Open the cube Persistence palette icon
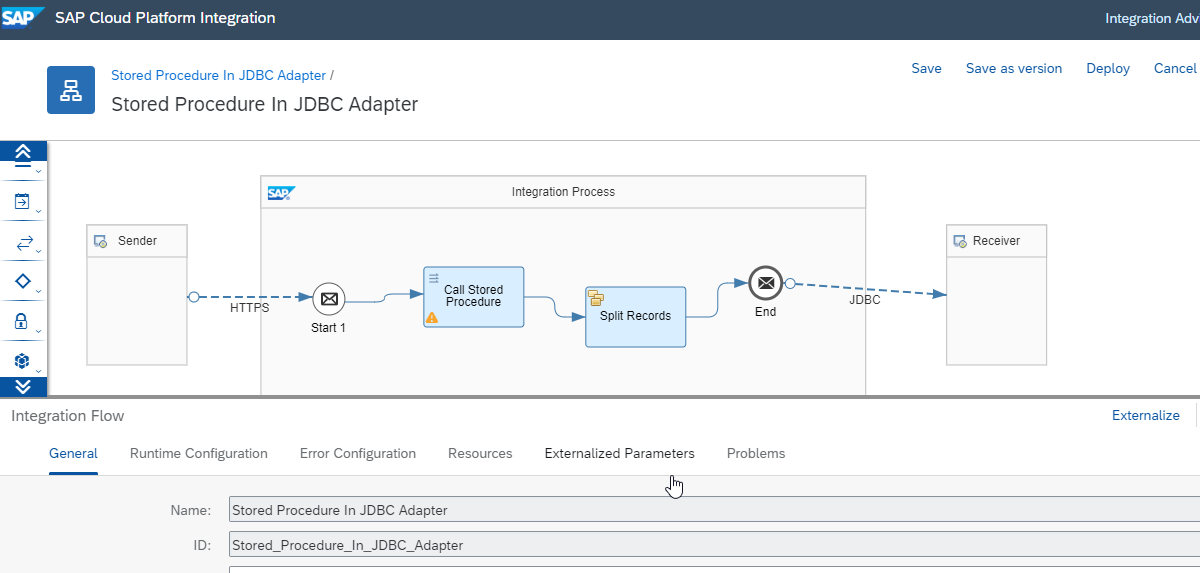Viewport: 1200px width, 573px height. [22, 360]
